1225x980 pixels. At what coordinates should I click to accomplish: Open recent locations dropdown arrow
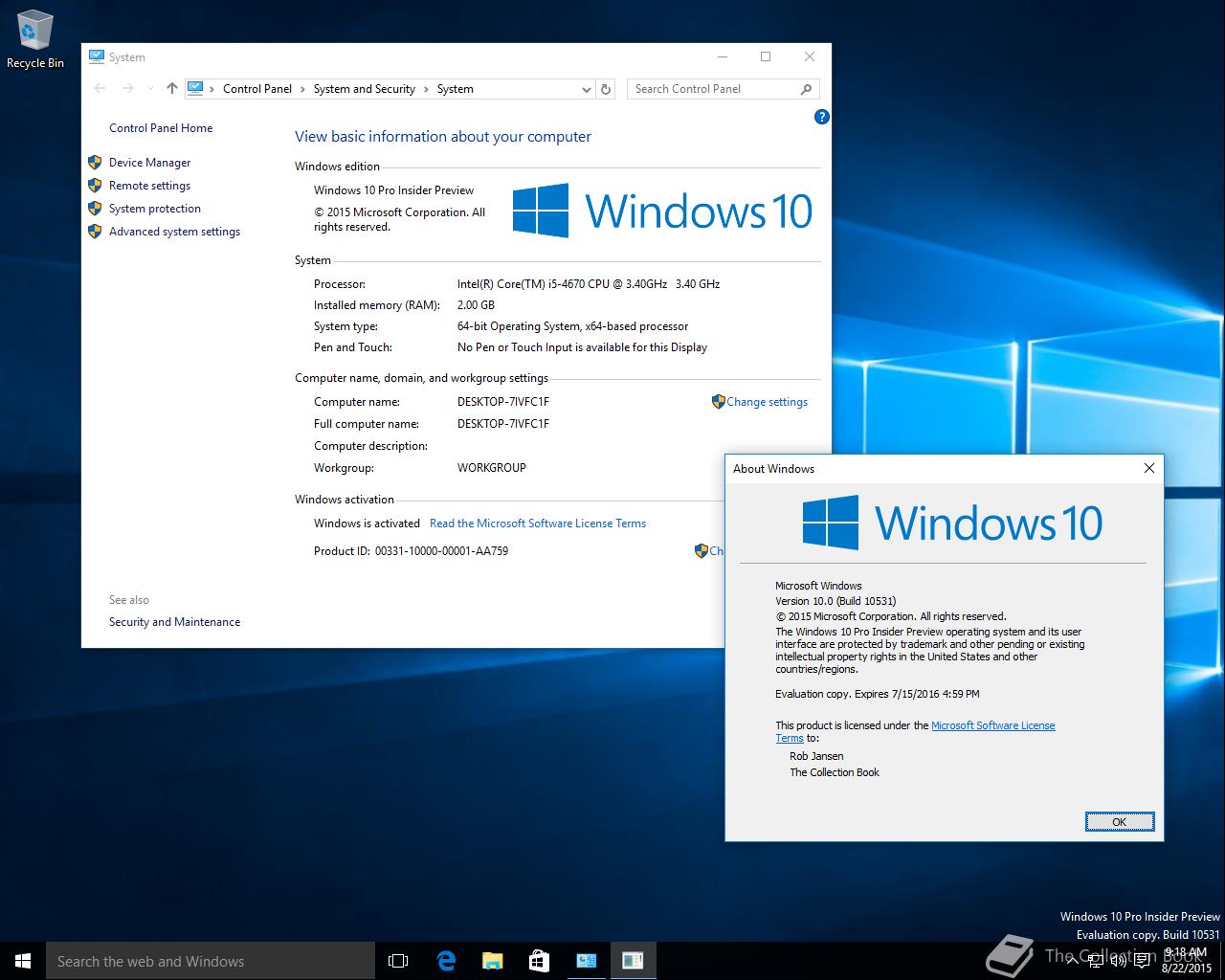pos(150,89)
